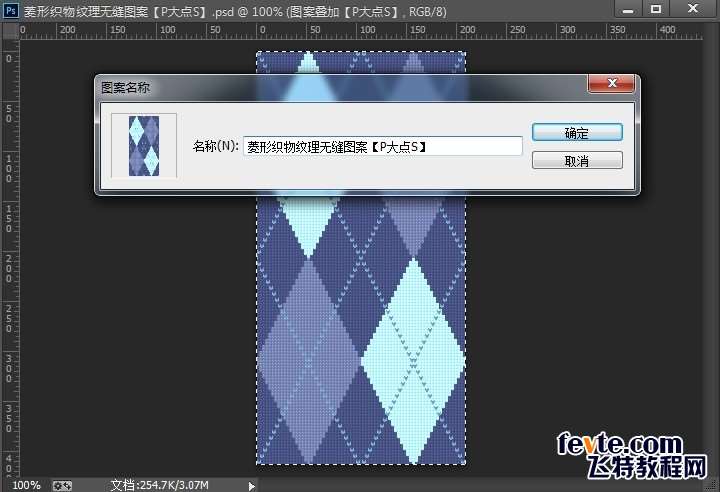
Task: Expand the status bar arrow menu
Action: tap(251, 485)
